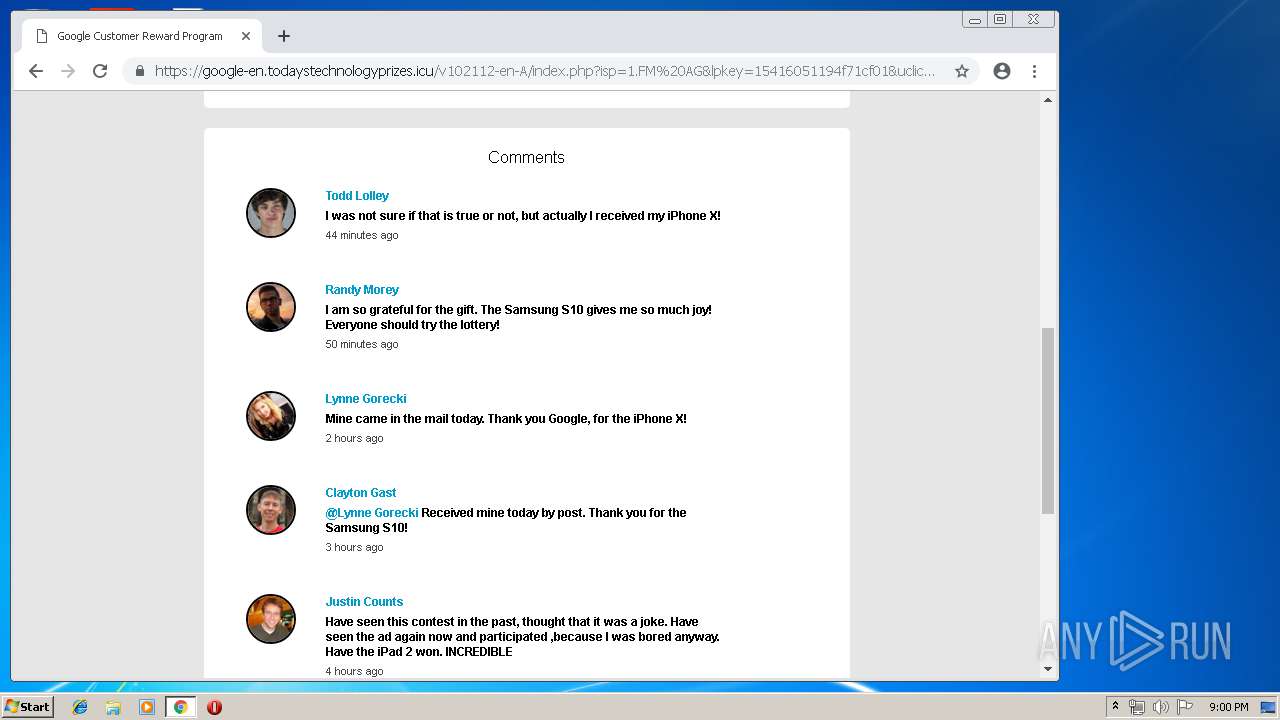The height and width of the screenshot is (720, 1280).
Task: Focus the URL address bar
Action: pyautogui.click(x=545, y=71)
